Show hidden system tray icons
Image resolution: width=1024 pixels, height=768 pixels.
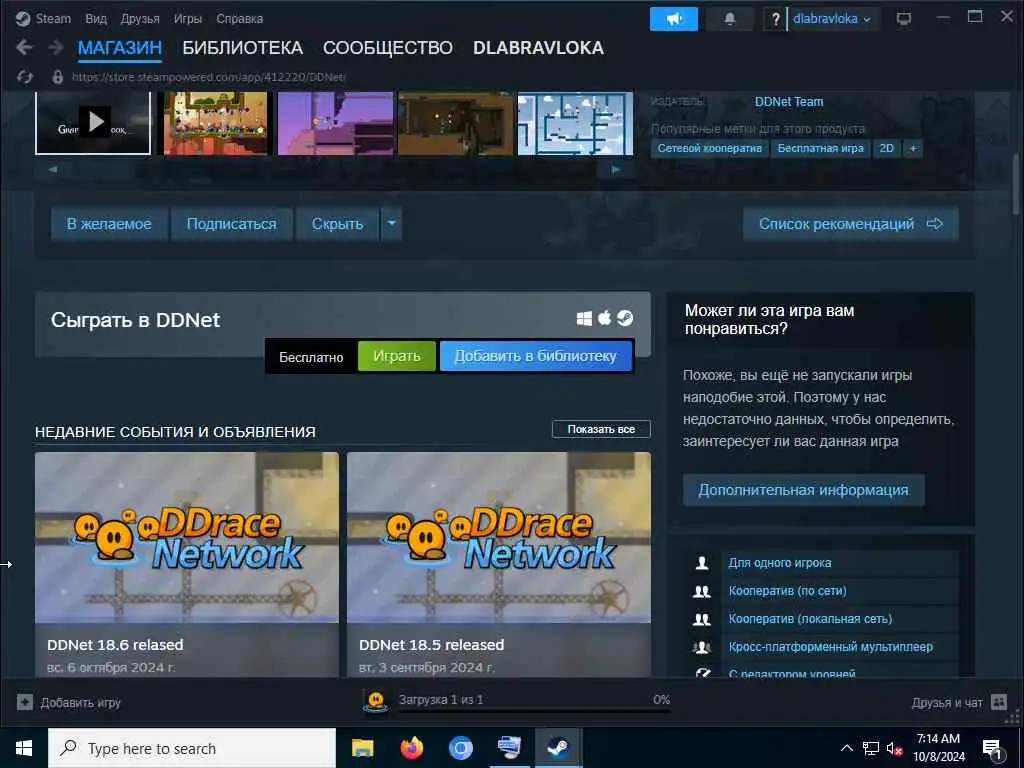tap(846, 748)
